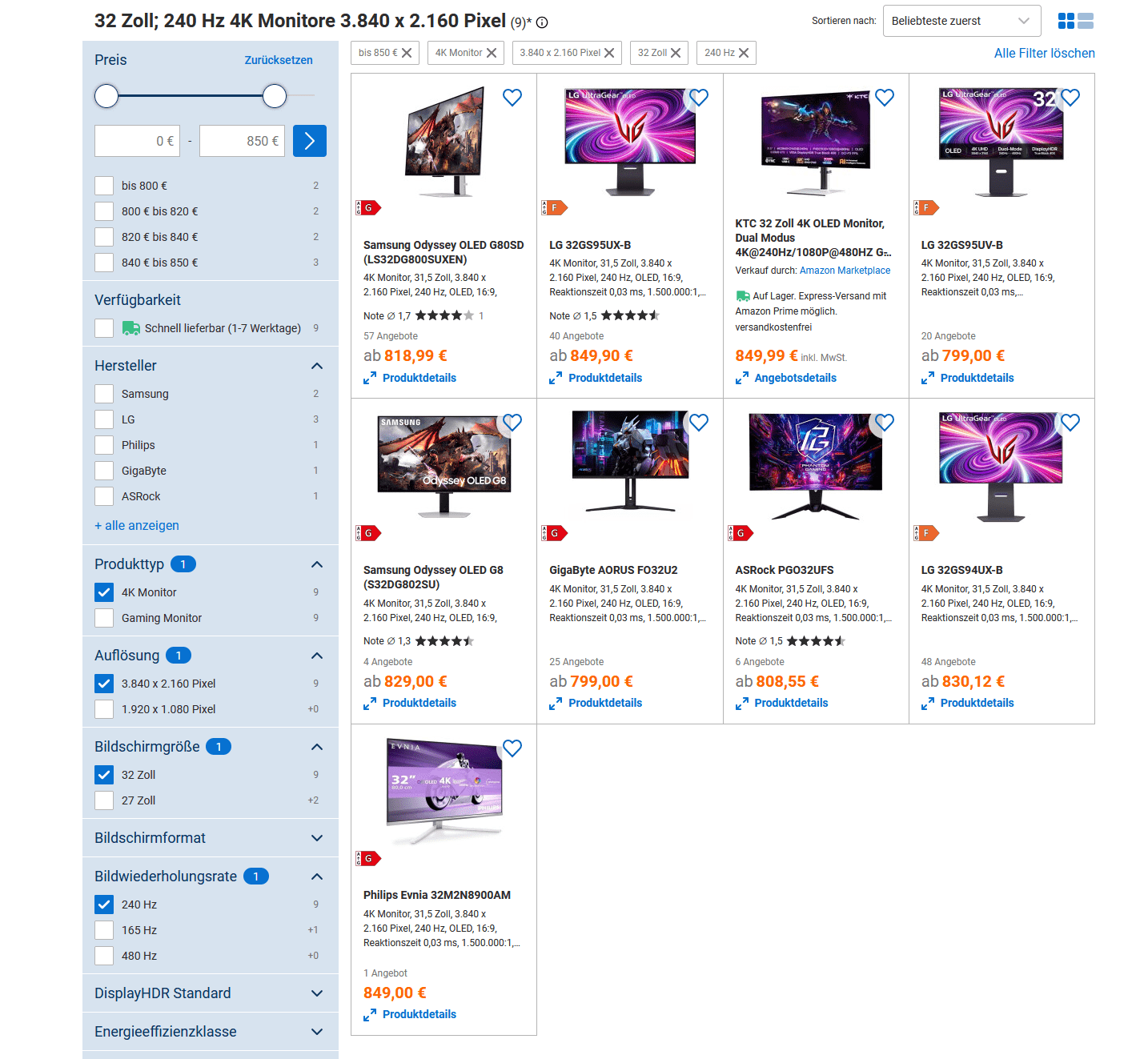The width and height of the screenshot is (1148, 1059).
Task: Filter by manufacturer LG
Action: tap(104, 419)
